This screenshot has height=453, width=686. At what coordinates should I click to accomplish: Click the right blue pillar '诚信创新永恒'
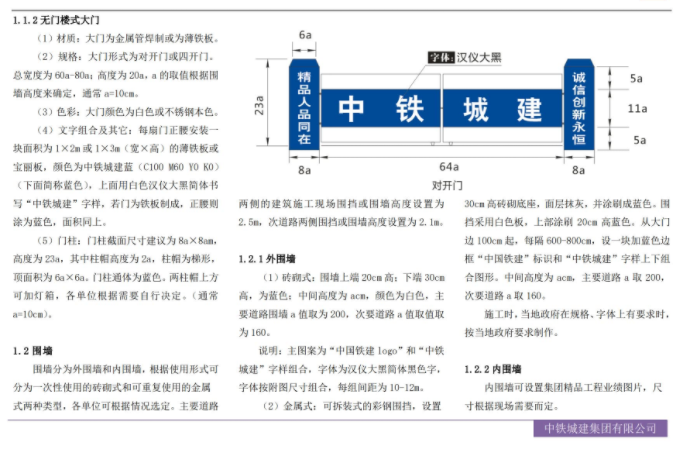click(x=579, y=105)
